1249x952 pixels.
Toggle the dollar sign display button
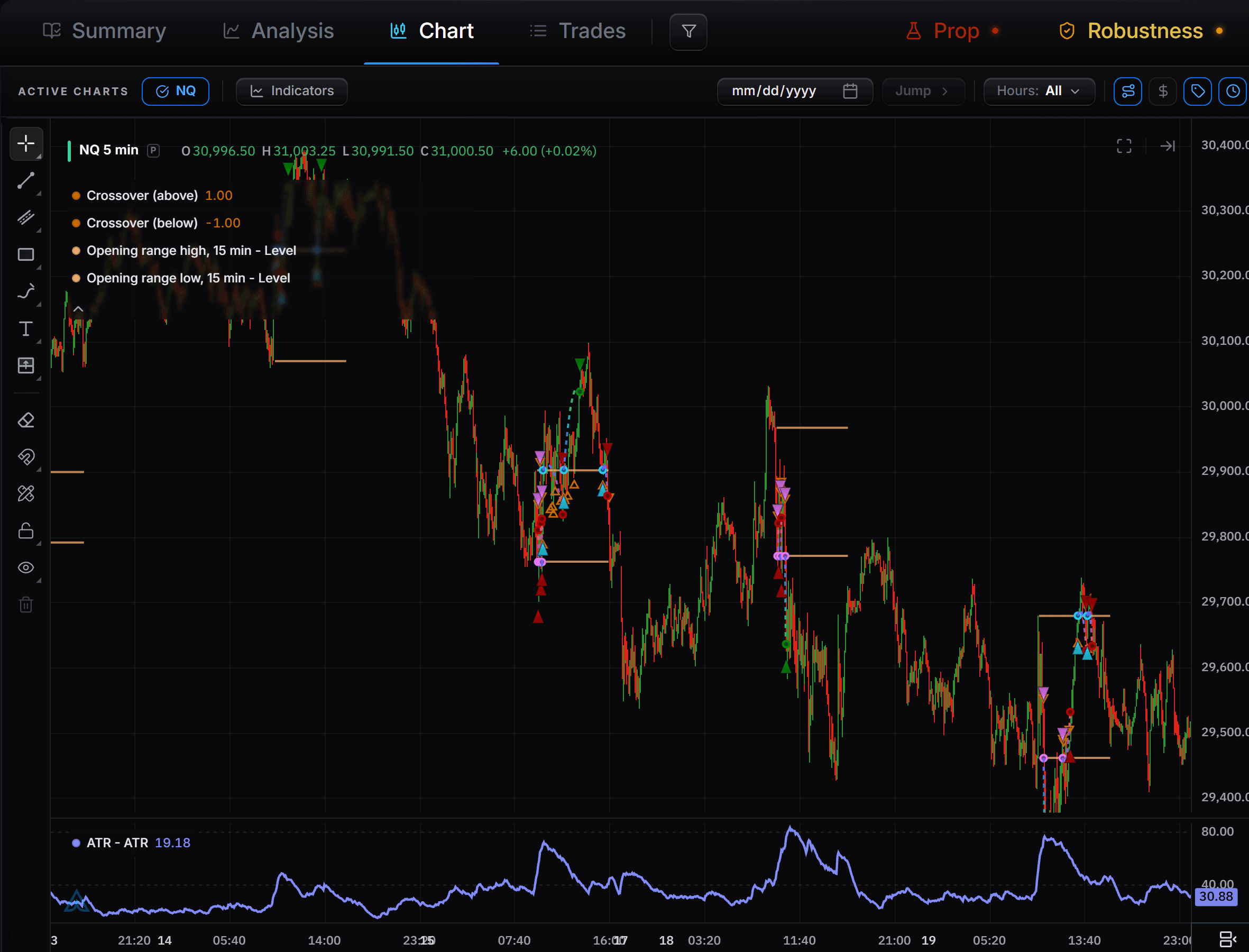click(1163, 91)
